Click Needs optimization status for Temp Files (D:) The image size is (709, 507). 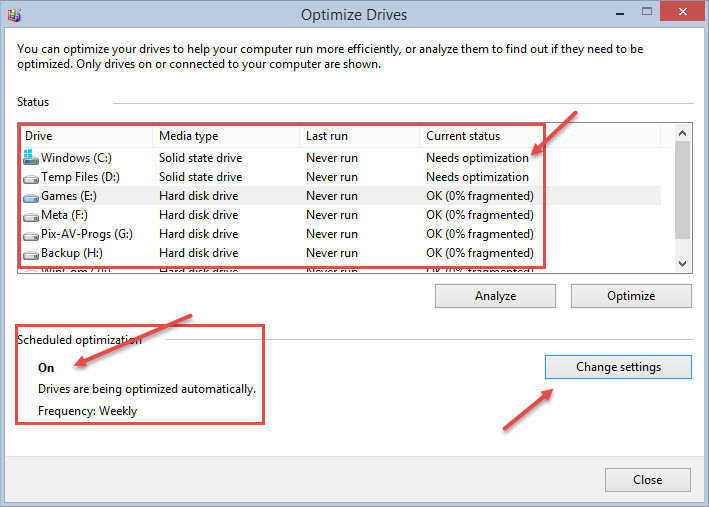[x=477, y=177]
